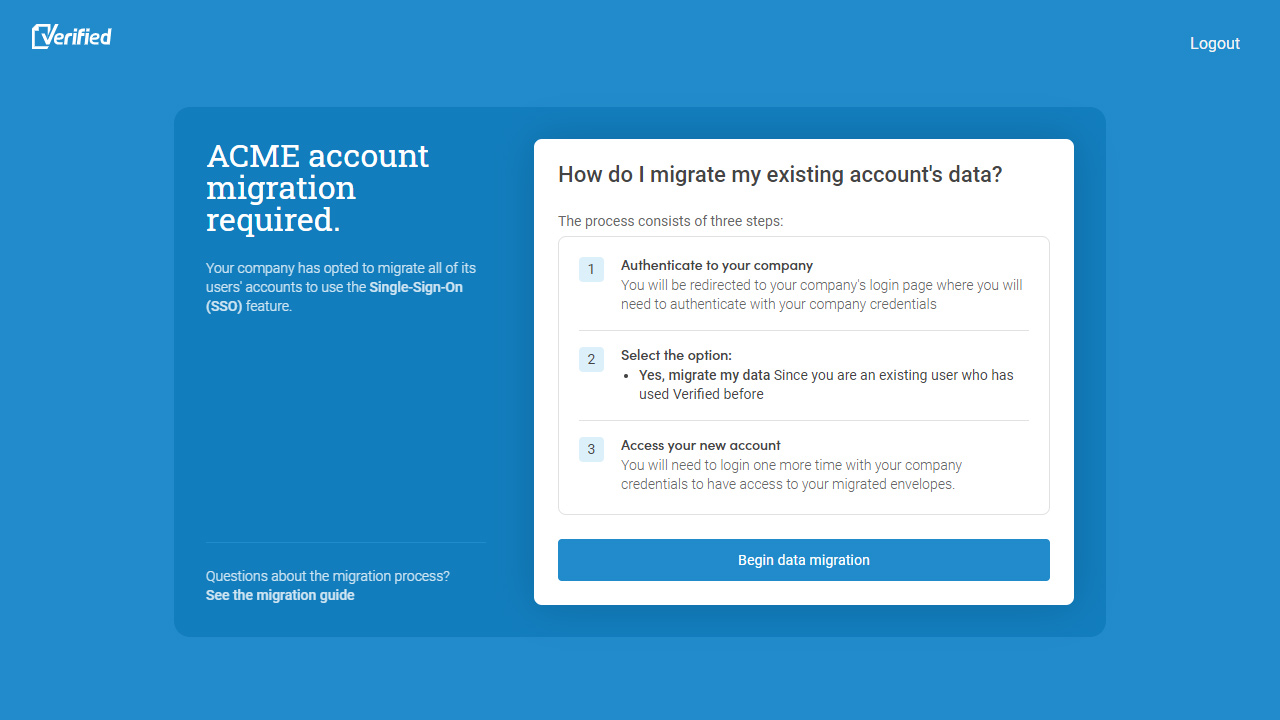Select the 'Yes, migrate my data' bullet text

(x=704, y=375)
